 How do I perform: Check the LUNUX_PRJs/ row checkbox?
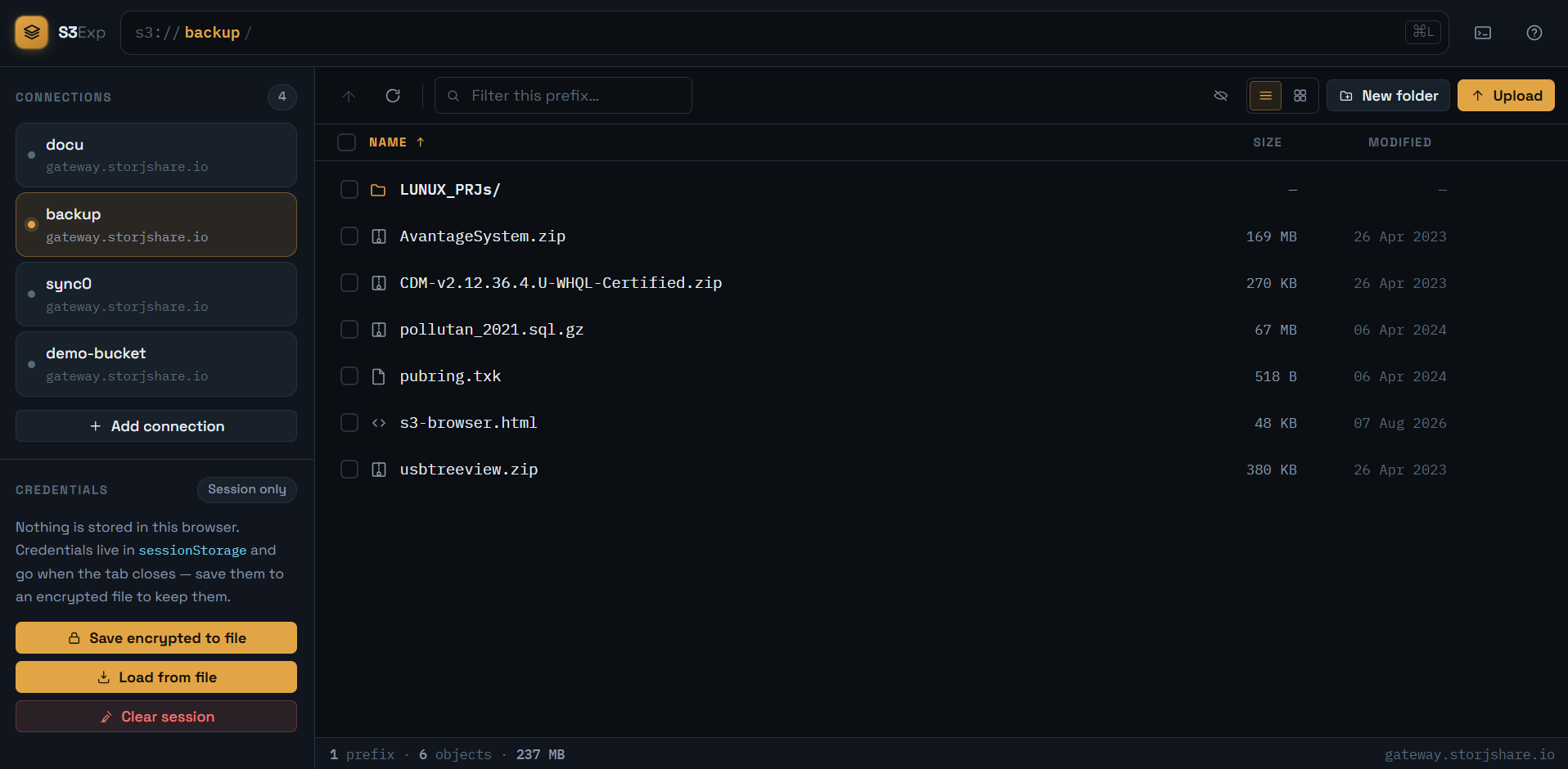pyautogui.click(x=349, y=190)
